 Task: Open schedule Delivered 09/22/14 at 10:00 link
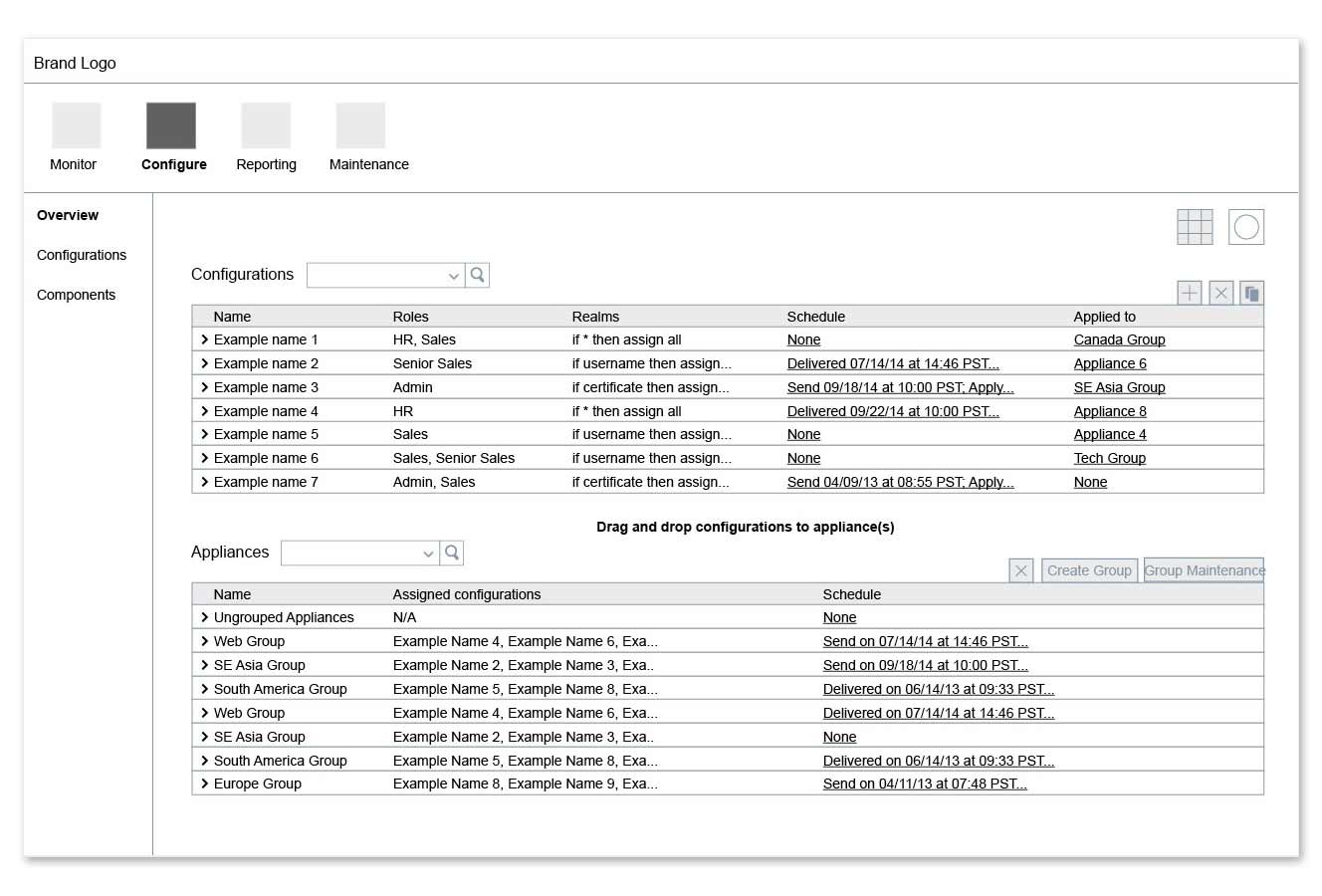point(893,411)
